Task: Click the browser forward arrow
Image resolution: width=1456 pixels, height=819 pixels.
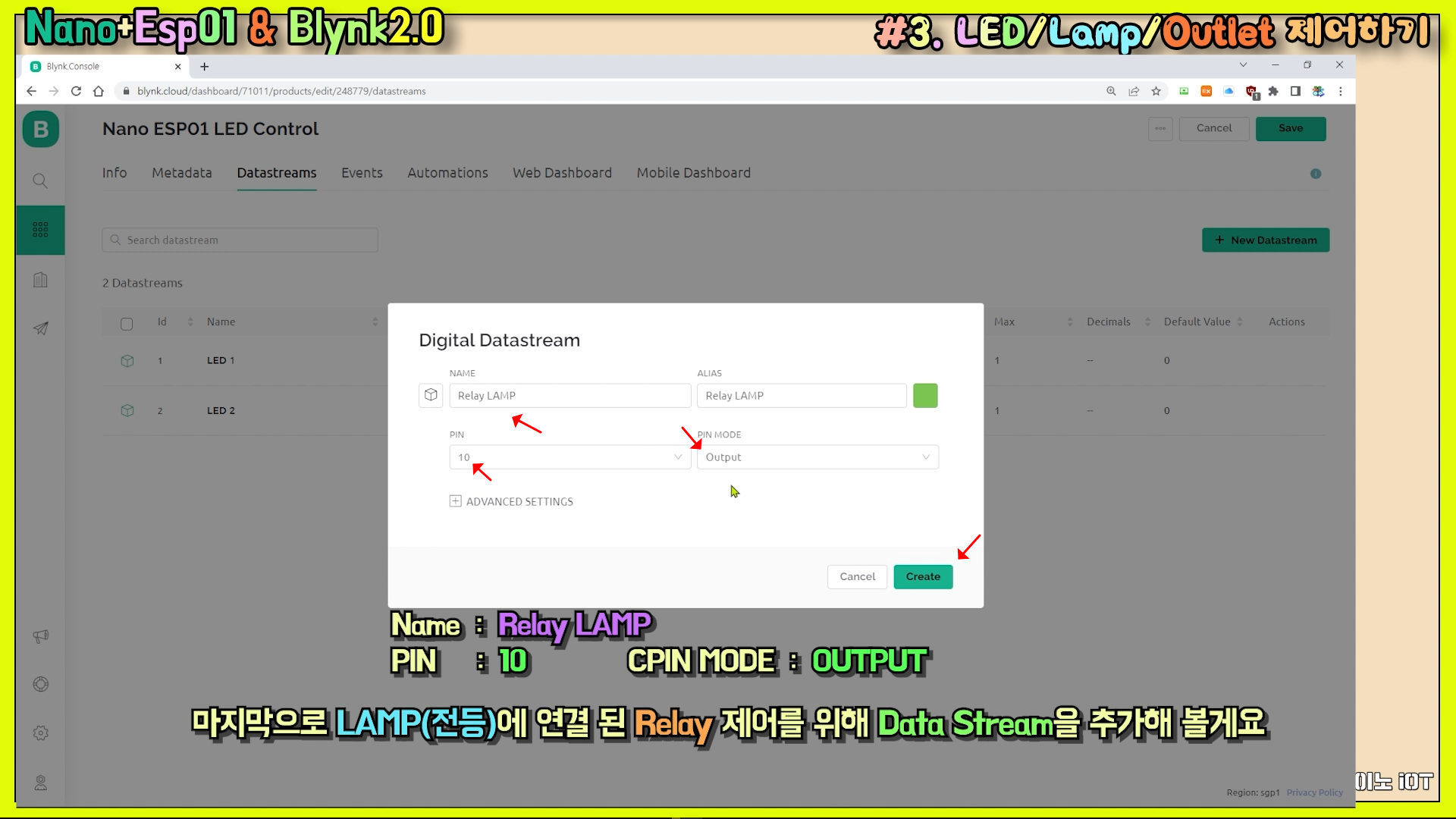Action: tap(53, 91)
